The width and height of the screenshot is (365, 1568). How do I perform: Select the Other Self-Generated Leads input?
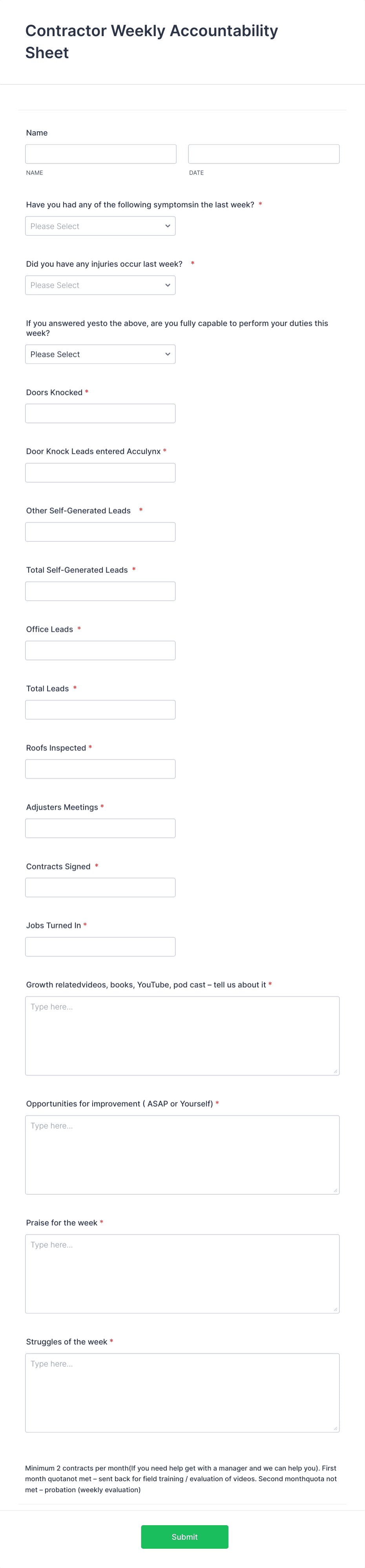click(100, 532)
